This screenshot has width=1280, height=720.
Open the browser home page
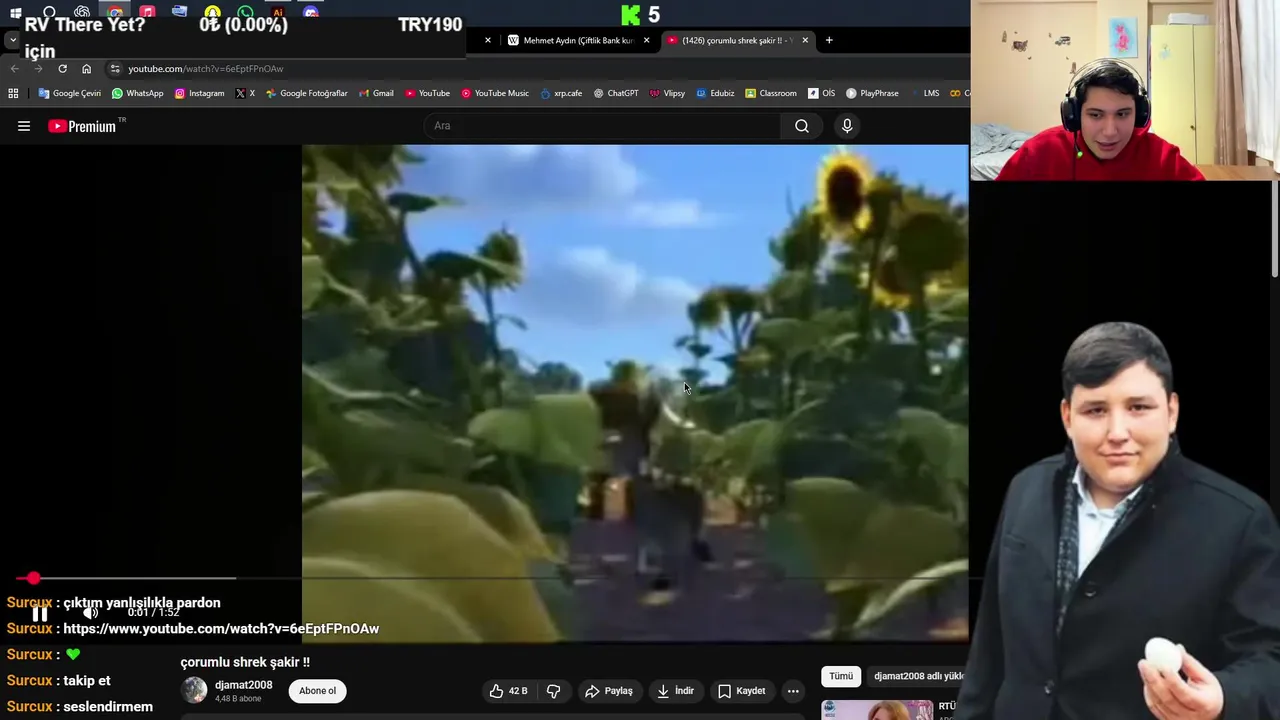86,69
